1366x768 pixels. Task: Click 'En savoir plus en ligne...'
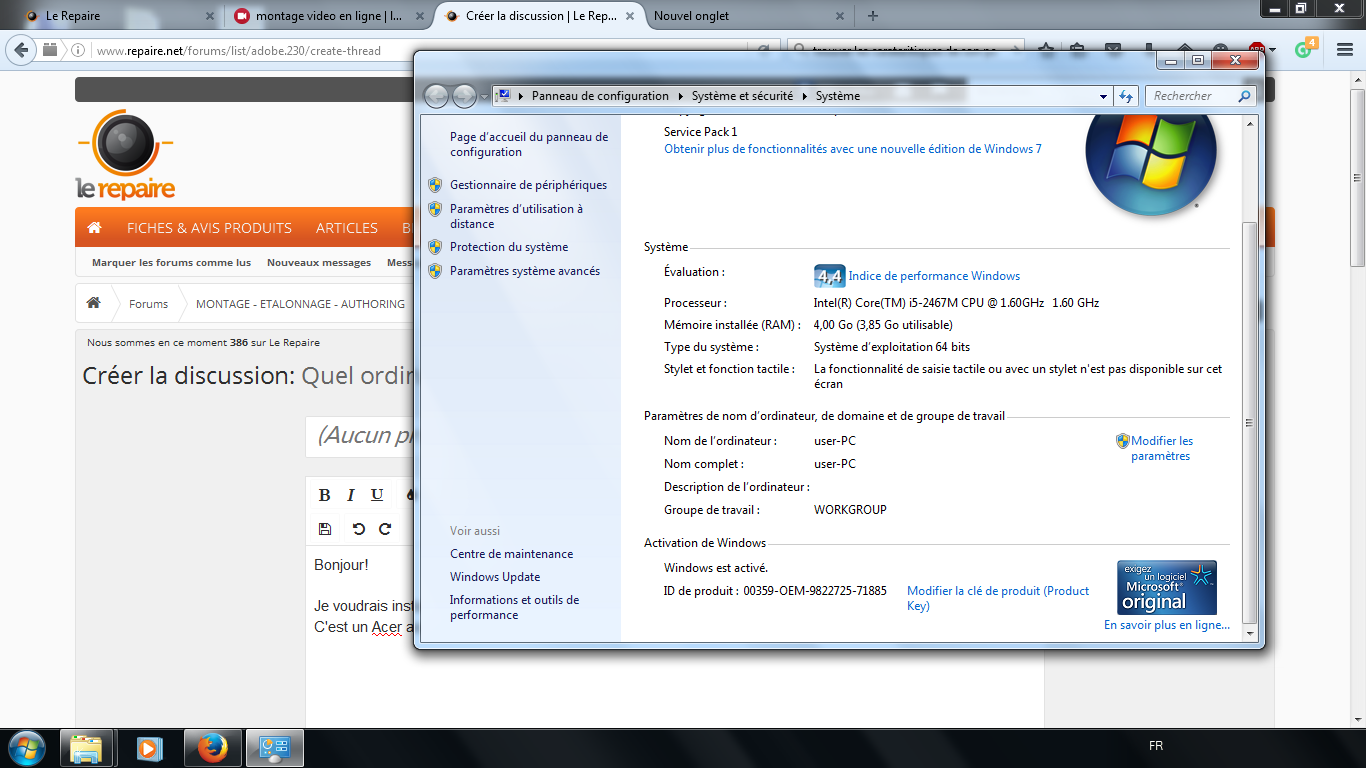click(x=1167, y=625)
